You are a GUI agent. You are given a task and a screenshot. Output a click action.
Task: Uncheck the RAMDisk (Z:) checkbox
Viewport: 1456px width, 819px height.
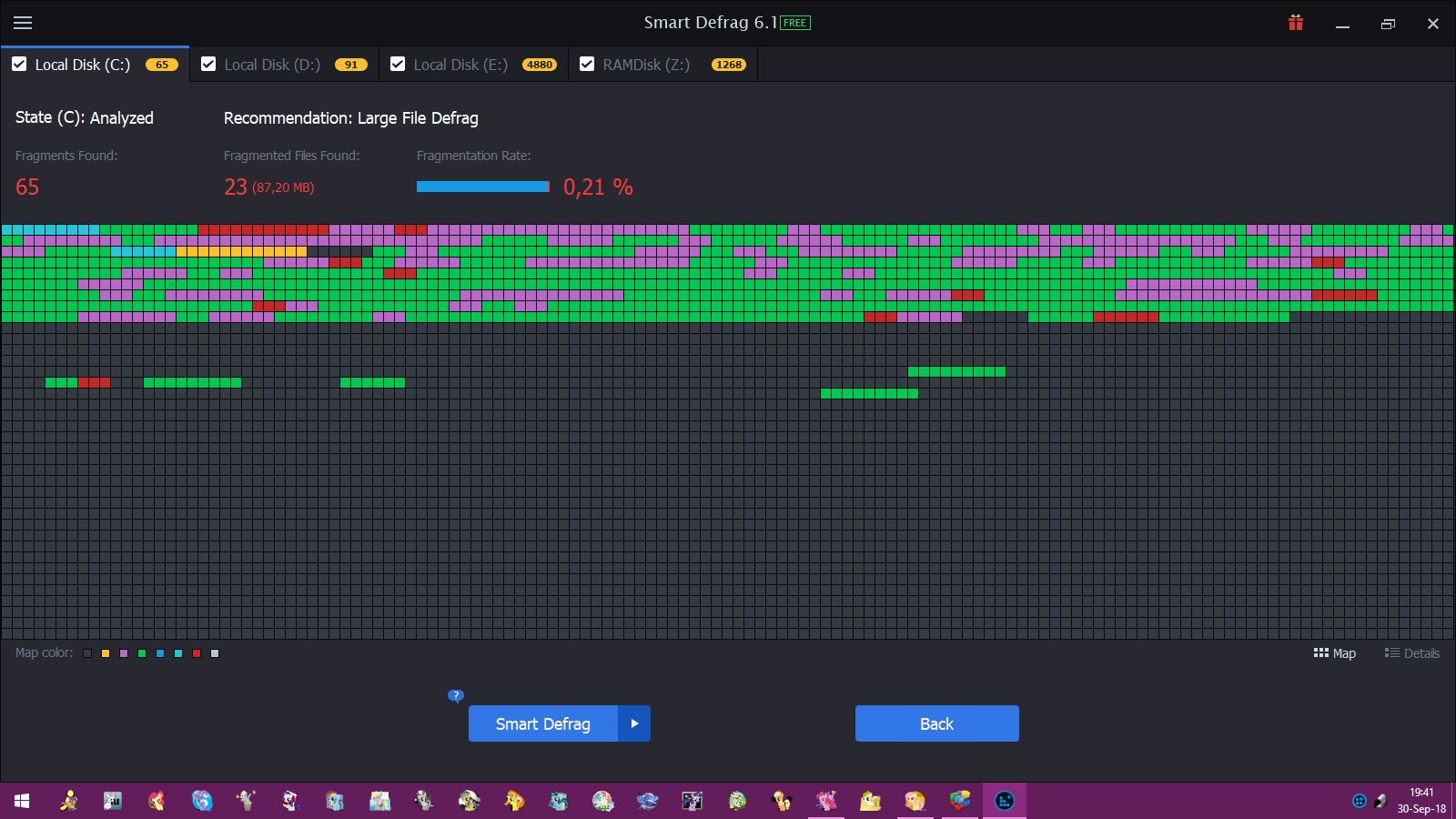(587, 64)
